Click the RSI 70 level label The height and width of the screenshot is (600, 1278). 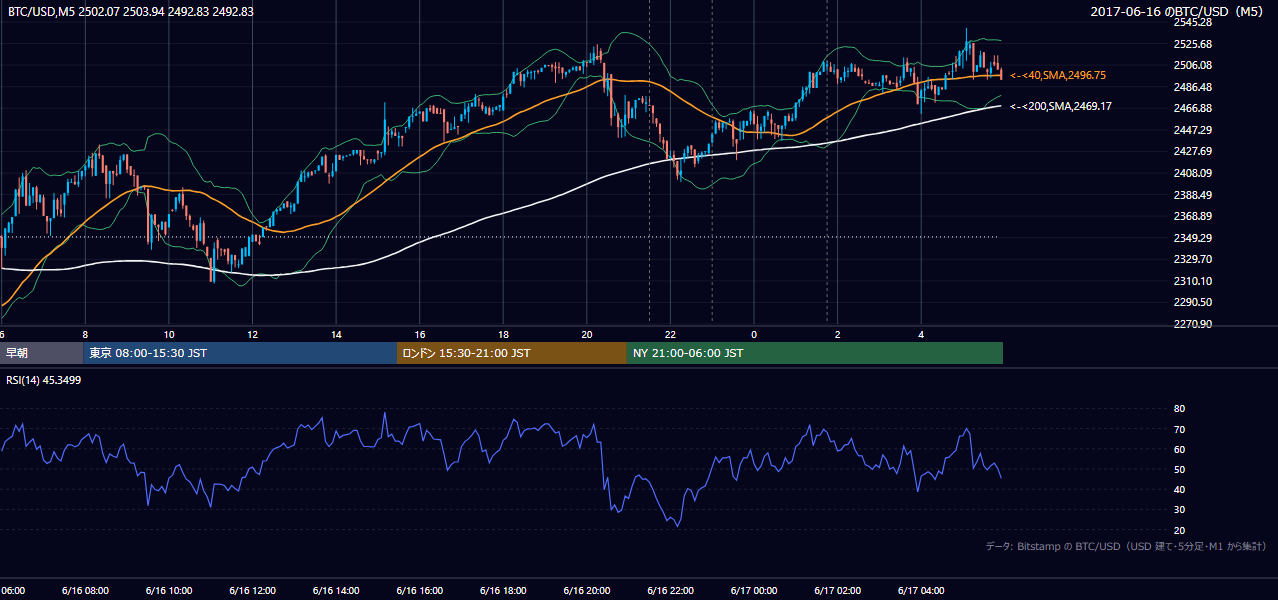click(x=1179, y=429)
